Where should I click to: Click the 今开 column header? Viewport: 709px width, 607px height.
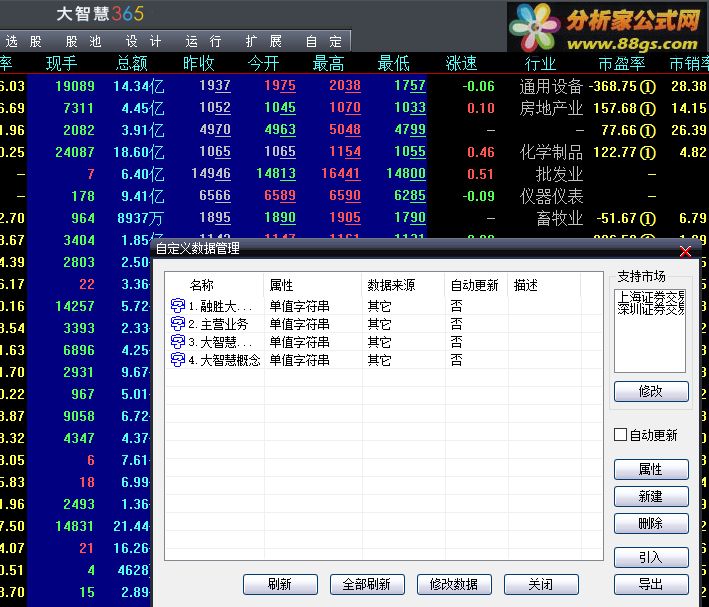tap(264, 63)
